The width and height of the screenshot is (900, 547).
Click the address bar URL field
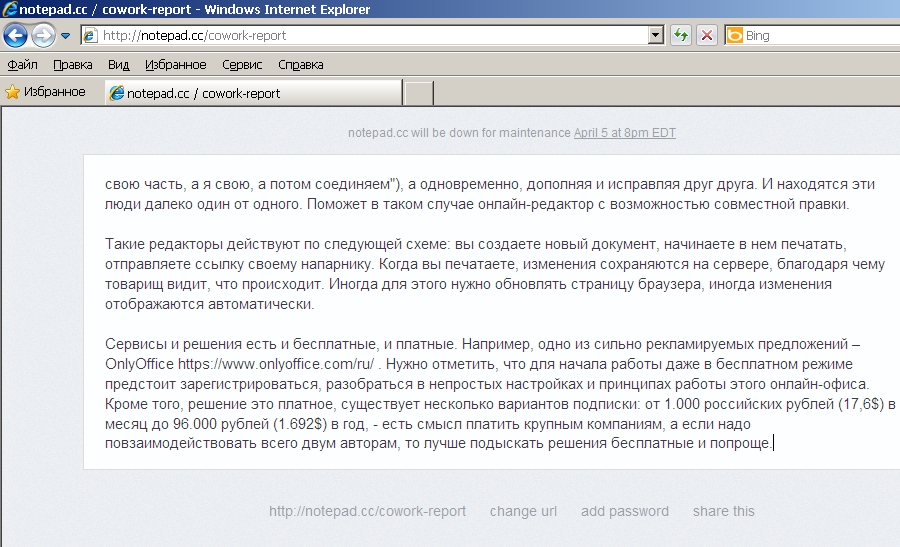(373, 36)
